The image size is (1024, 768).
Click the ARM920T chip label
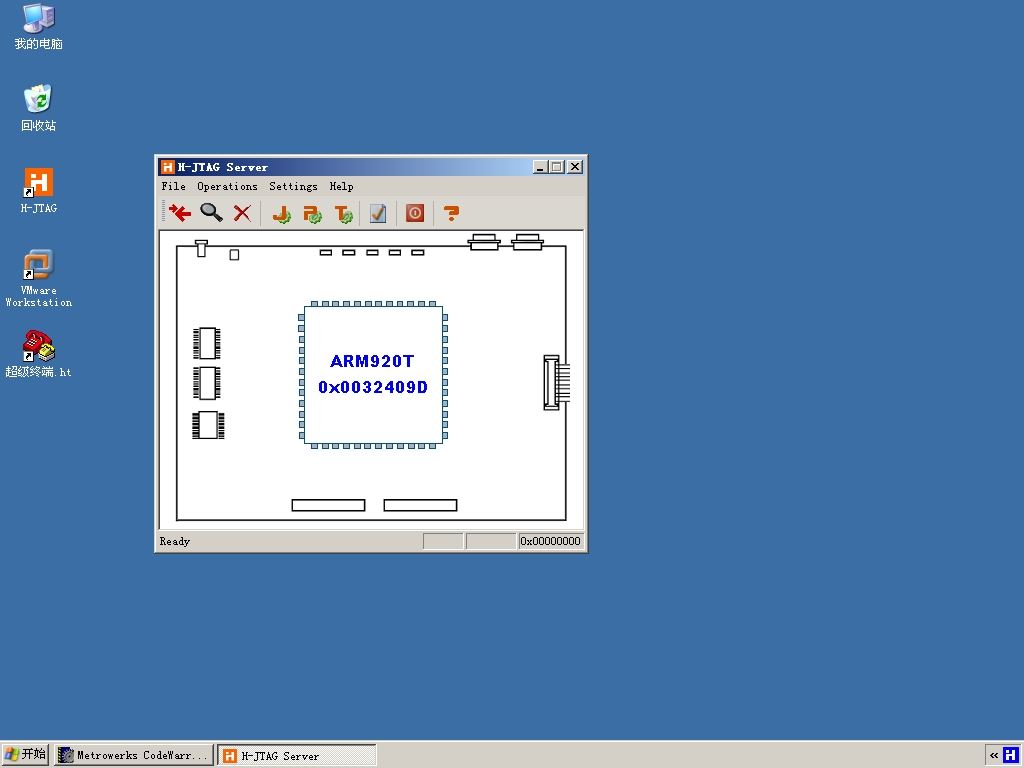pyautogui.click(x=372, y=361)
